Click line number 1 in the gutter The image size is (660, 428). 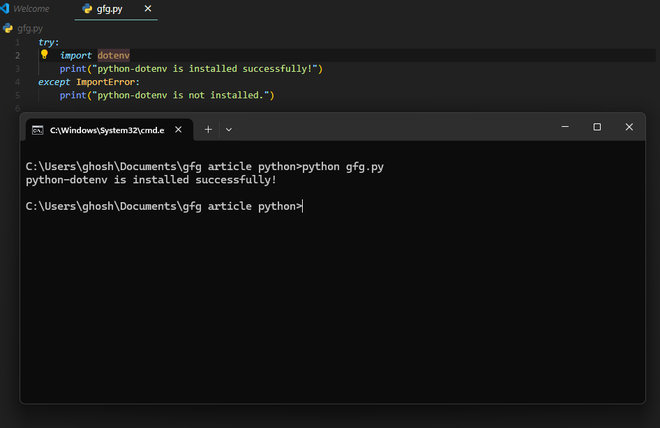pyautogui.click(x=17, y=42)
